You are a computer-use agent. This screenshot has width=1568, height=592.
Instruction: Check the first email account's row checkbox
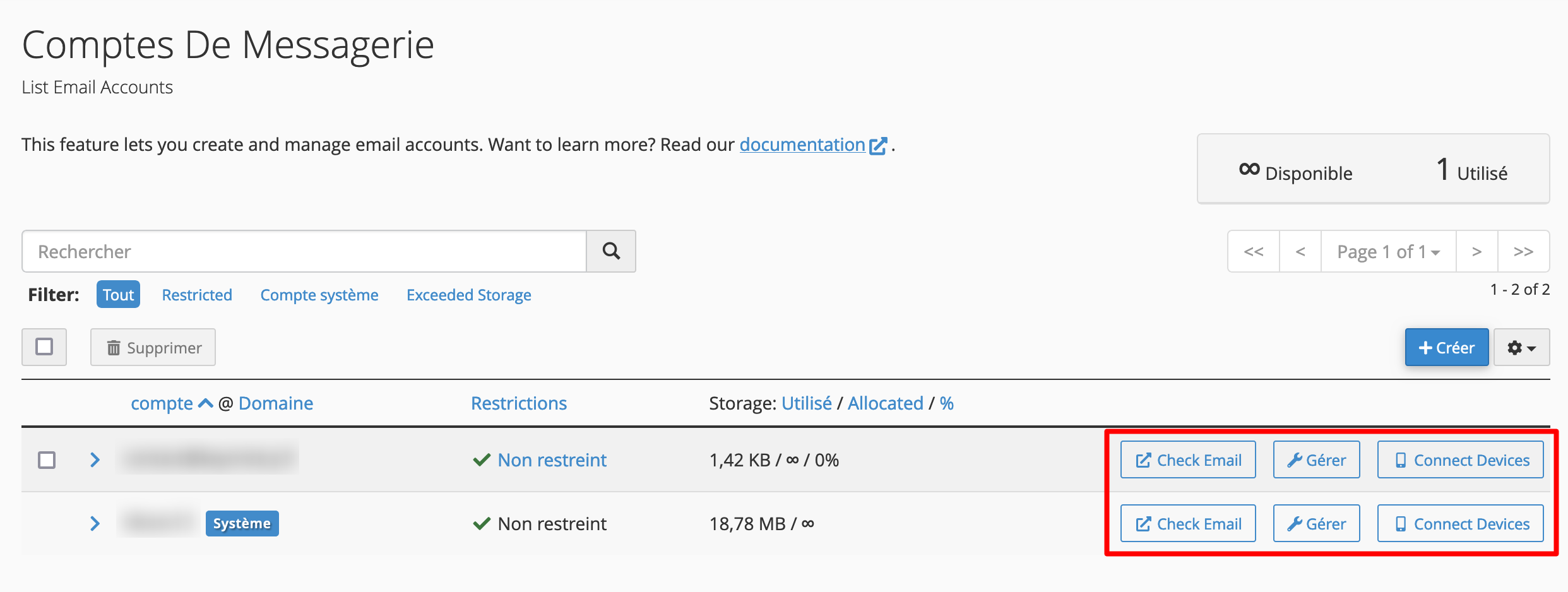[47, 459]
